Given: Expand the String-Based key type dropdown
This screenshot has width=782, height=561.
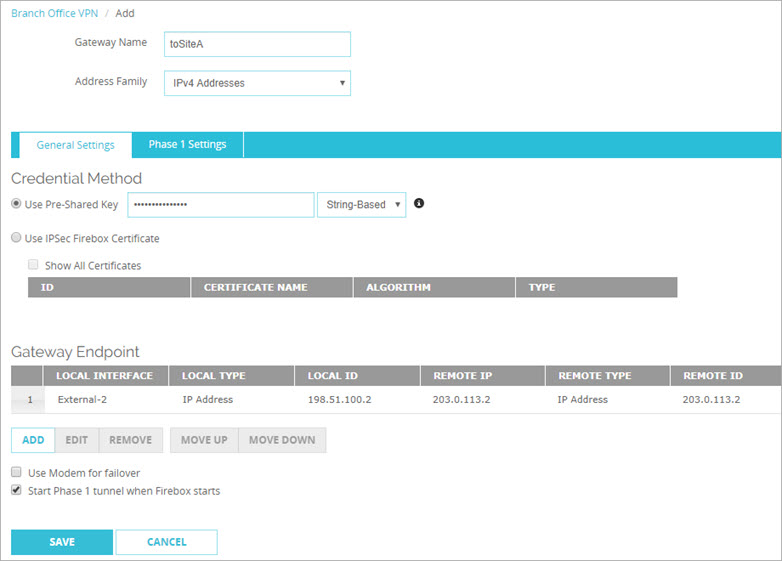Looking at the screenshot, I should coord(361,205).
